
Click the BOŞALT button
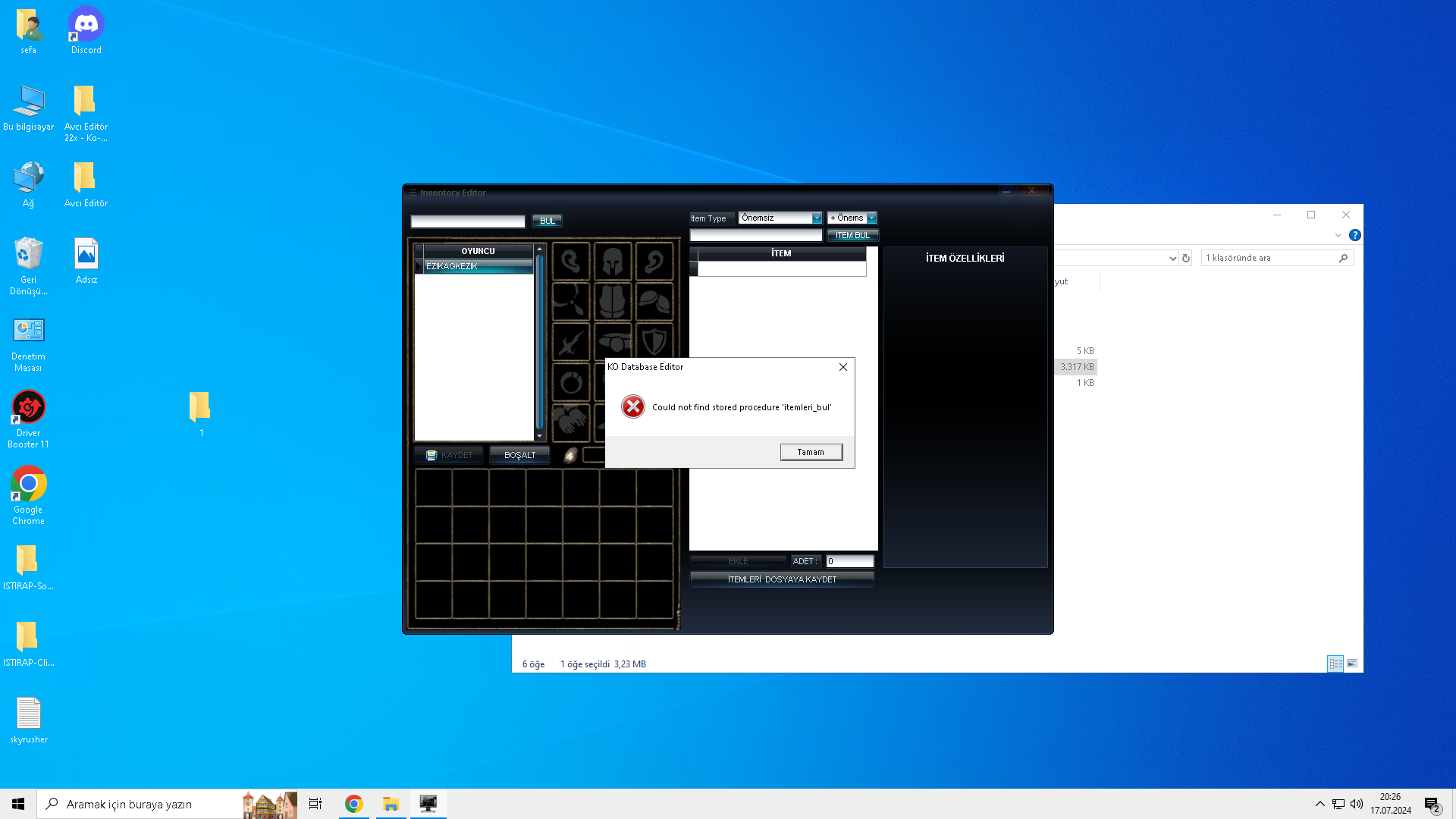click(x=519, y=455)
